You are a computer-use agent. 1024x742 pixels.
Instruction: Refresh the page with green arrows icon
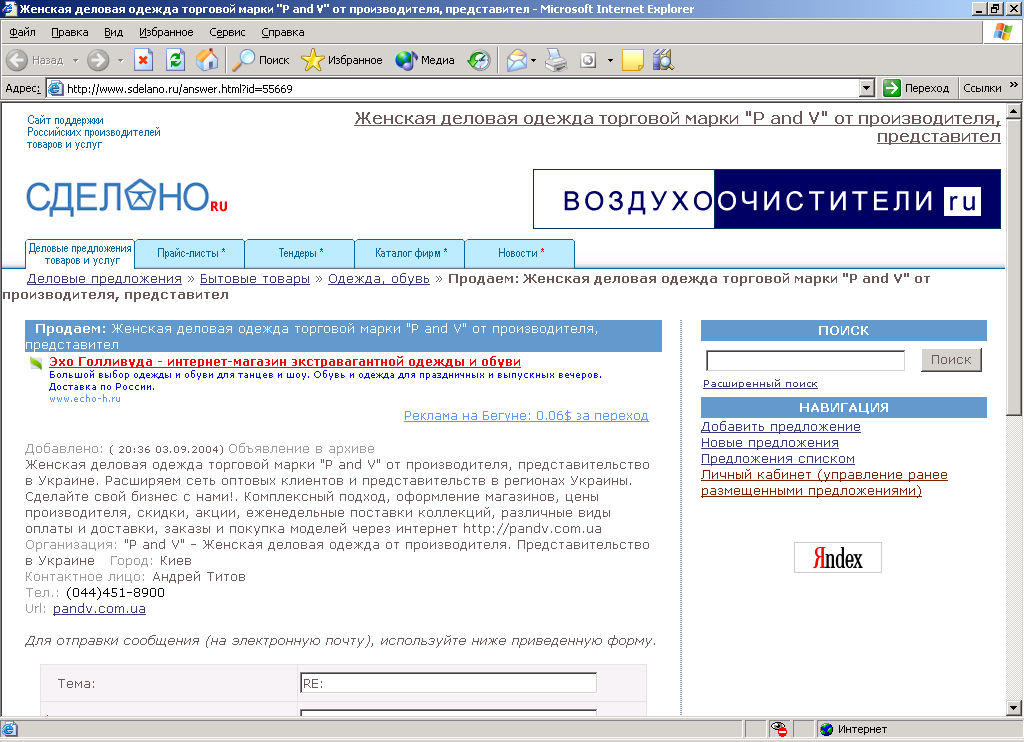[176, 60]
